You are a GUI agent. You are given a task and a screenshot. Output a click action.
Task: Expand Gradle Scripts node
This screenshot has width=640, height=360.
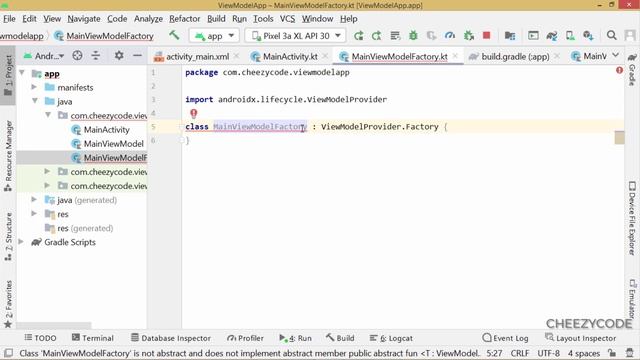click(x=21, y=242)
